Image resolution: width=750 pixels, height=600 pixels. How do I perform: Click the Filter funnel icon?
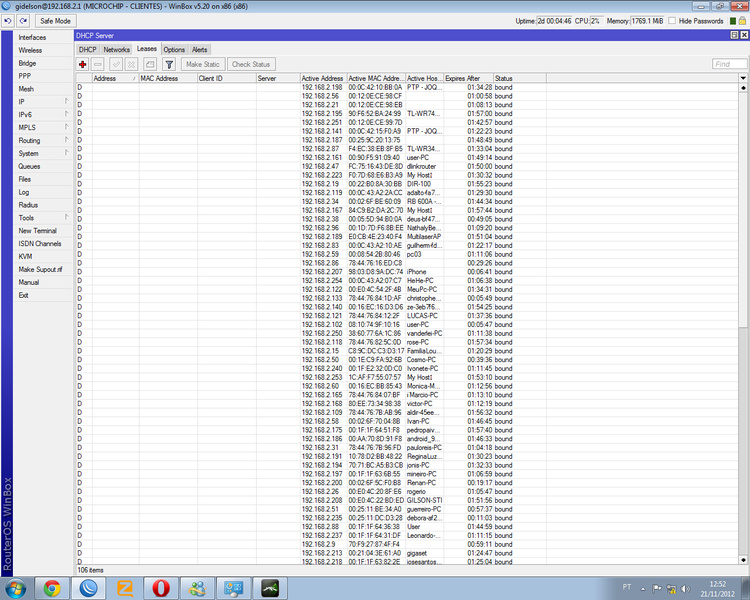point(169,64)
